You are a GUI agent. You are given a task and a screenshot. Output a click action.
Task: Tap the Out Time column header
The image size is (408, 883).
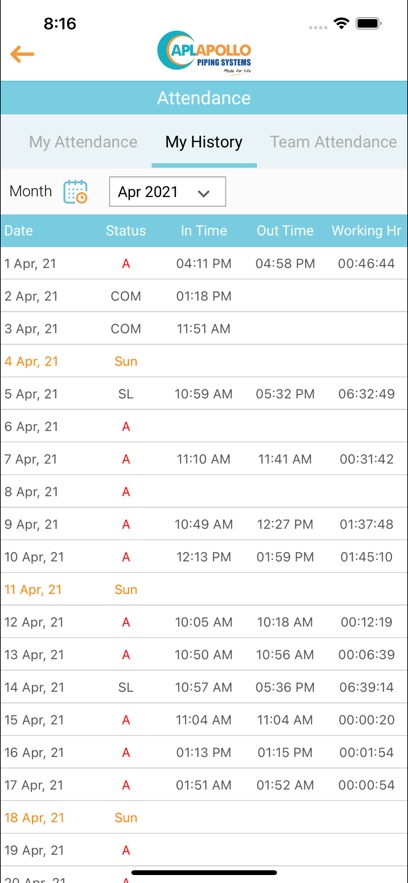(x=285, y=230)
